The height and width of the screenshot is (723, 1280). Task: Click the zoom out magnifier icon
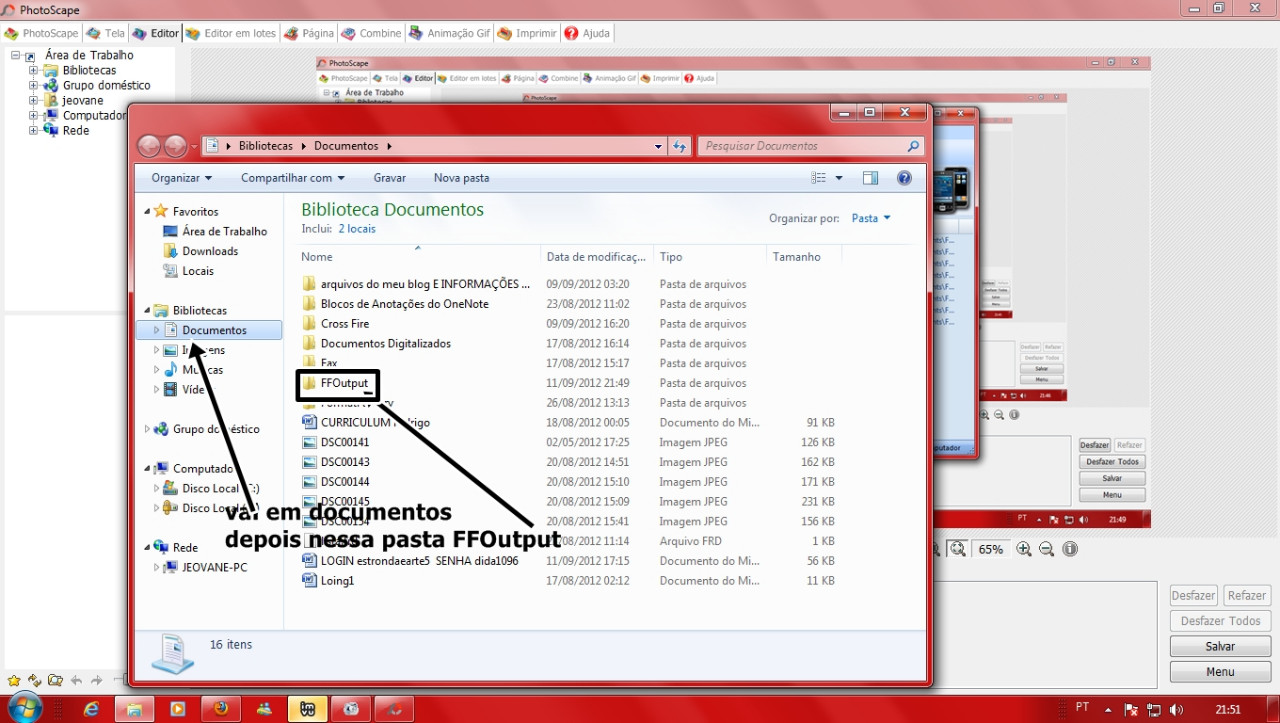[x=1047, y=549]
